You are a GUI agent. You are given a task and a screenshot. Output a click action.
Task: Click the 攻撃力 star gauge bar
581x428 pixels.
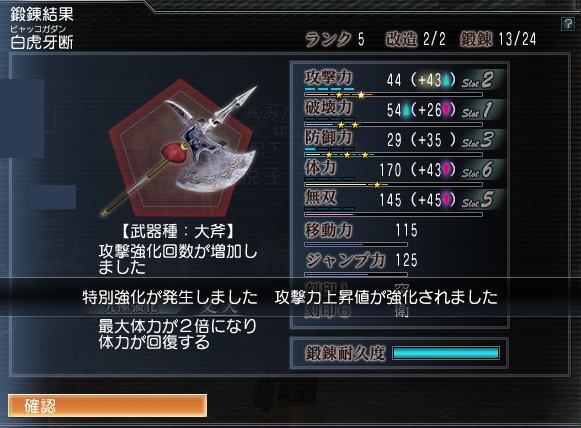394,94
